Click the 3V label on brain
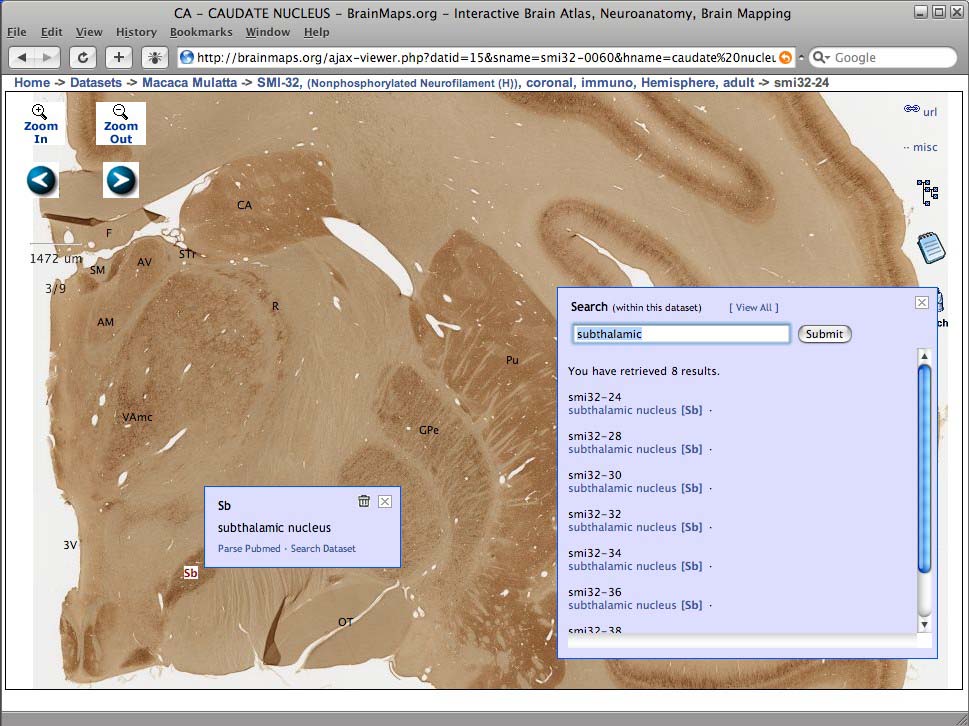Viewport: 969px width, 726px height. (70, 546)
